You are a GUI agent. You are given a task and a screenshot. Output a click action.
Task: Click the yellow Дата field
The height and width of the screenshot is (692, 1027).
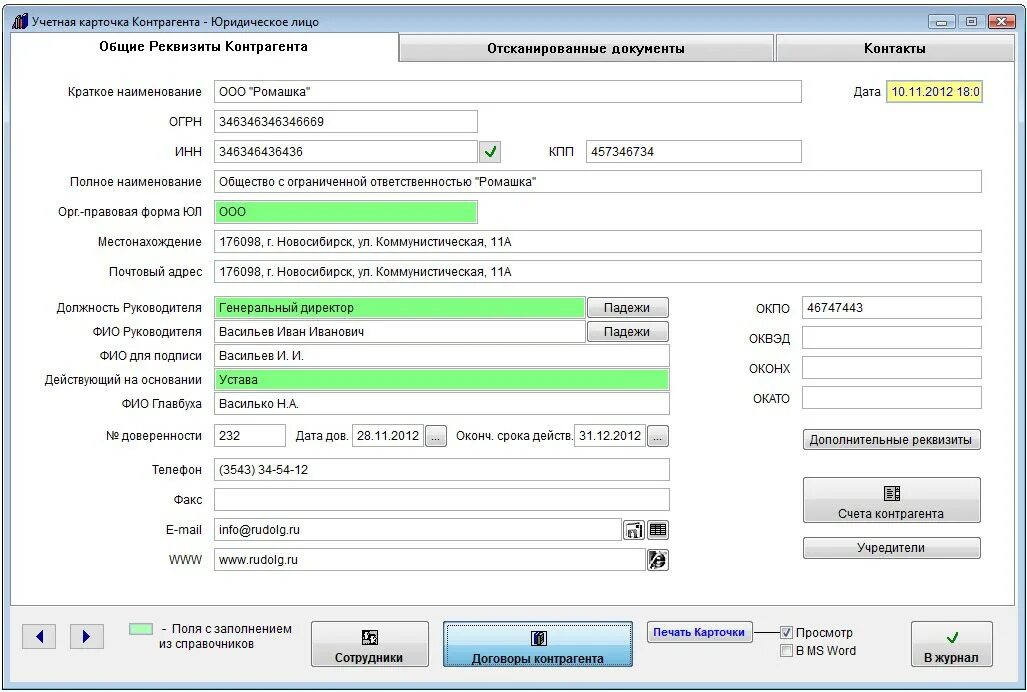(935, 92)
